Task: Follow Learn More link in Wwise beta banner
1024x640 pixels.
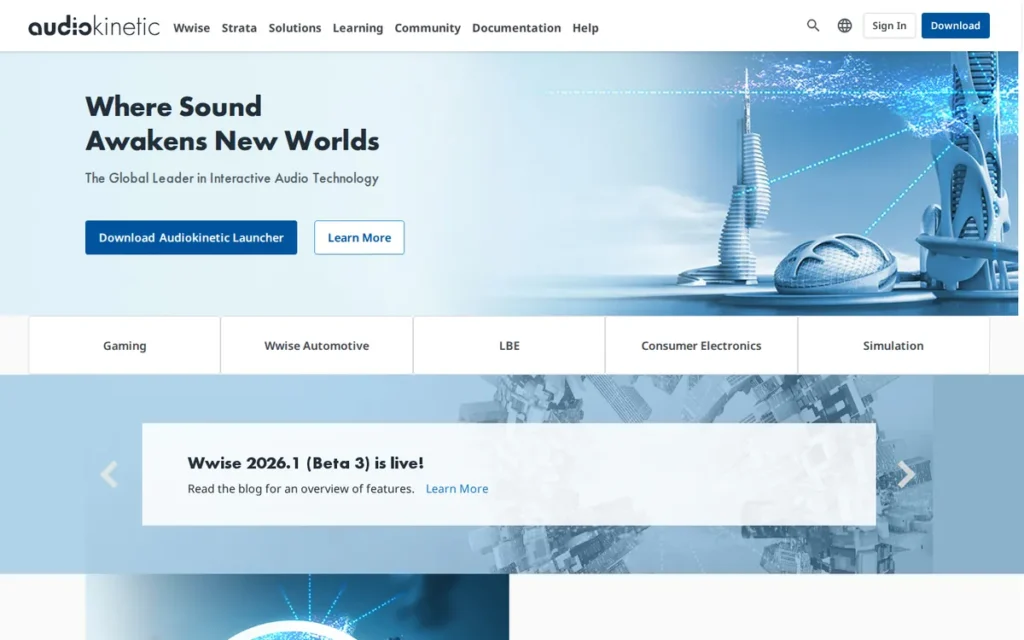Action: (456, 488)
